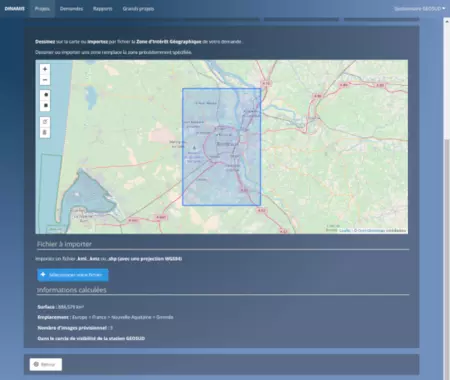Click the Nombre d'images prévisionnel line
Viewport: 450px width, 380px height.
75,328
